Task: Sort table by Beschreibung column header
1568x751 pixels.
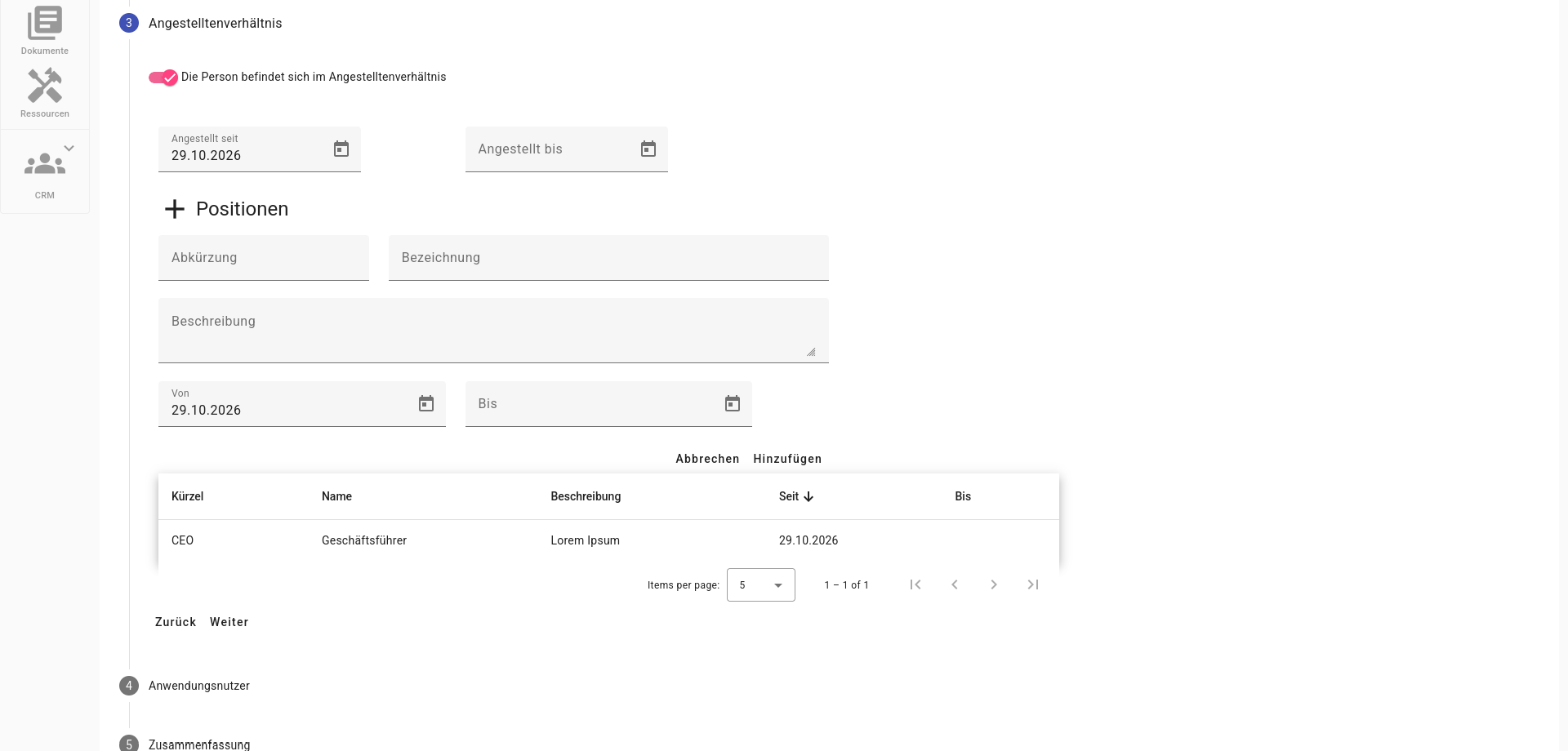Action: (586, 496)
